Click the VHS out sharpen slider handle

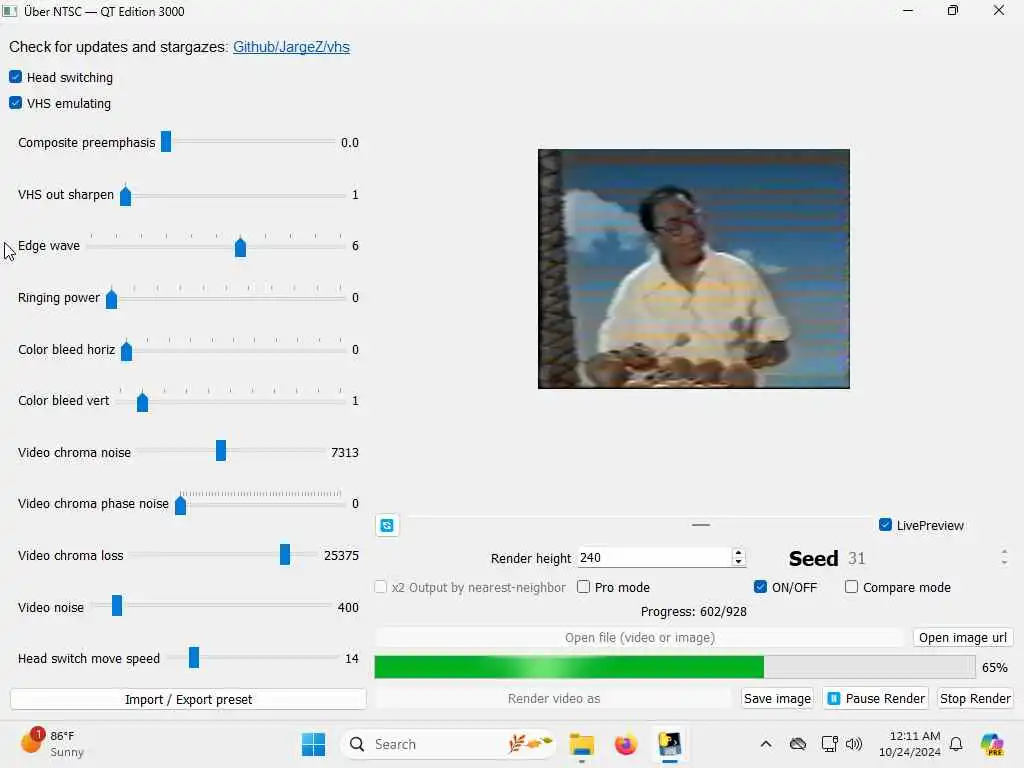pos(125,195)
